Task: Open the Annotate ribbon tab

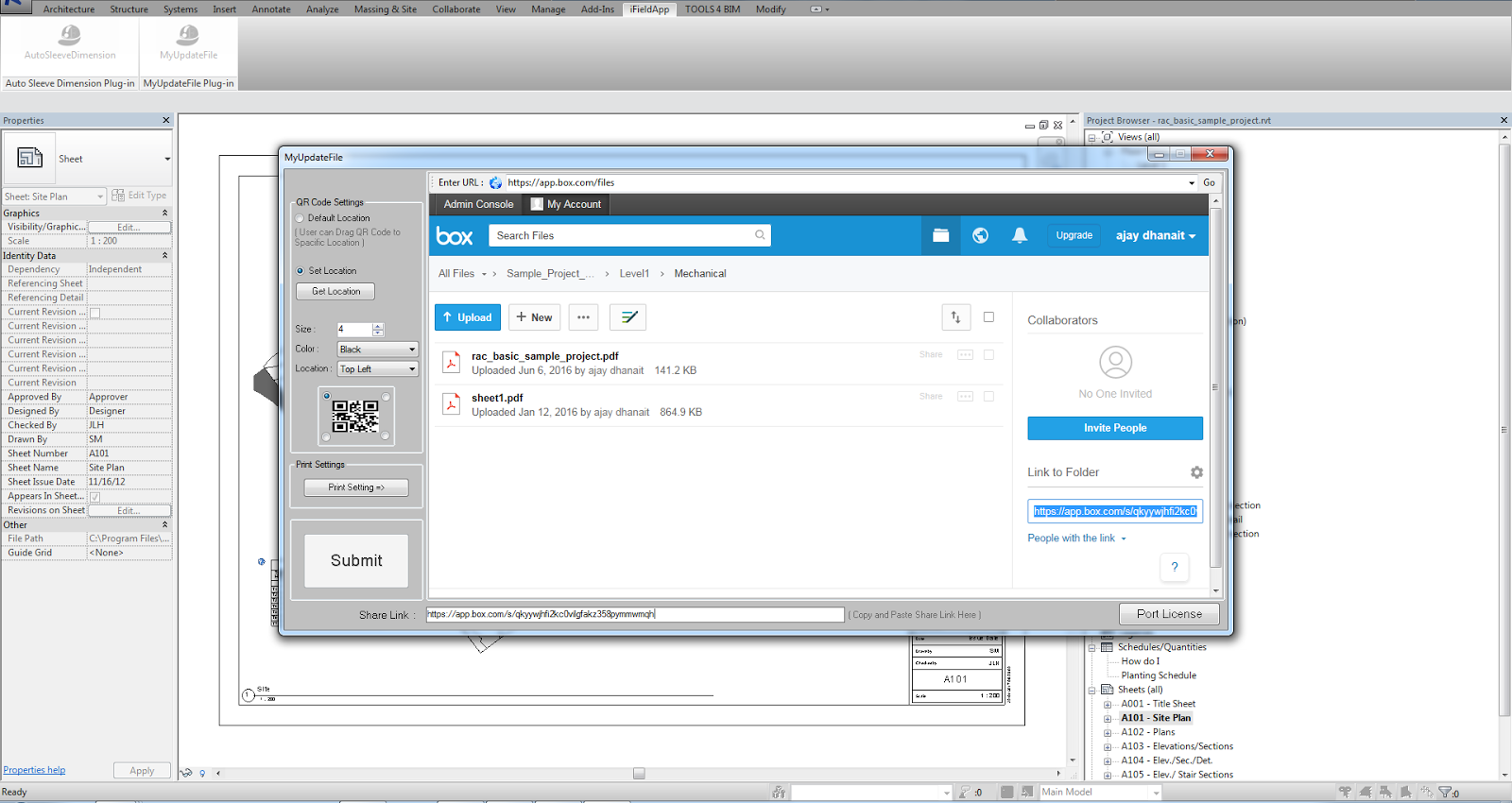Action: 271,9
